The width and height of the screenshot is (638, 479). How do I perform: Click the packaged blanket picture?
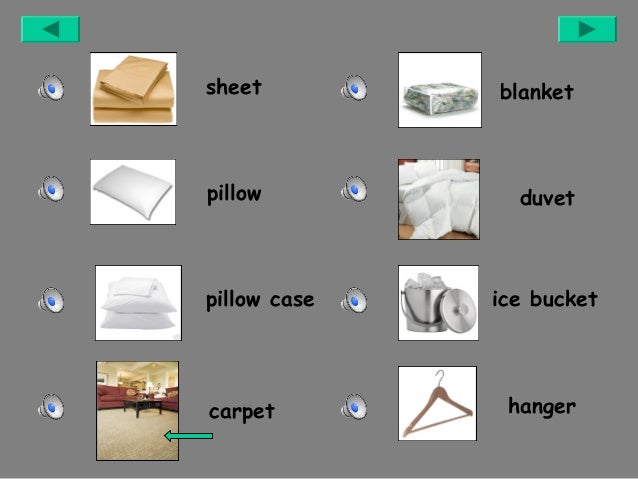point(440,90)
